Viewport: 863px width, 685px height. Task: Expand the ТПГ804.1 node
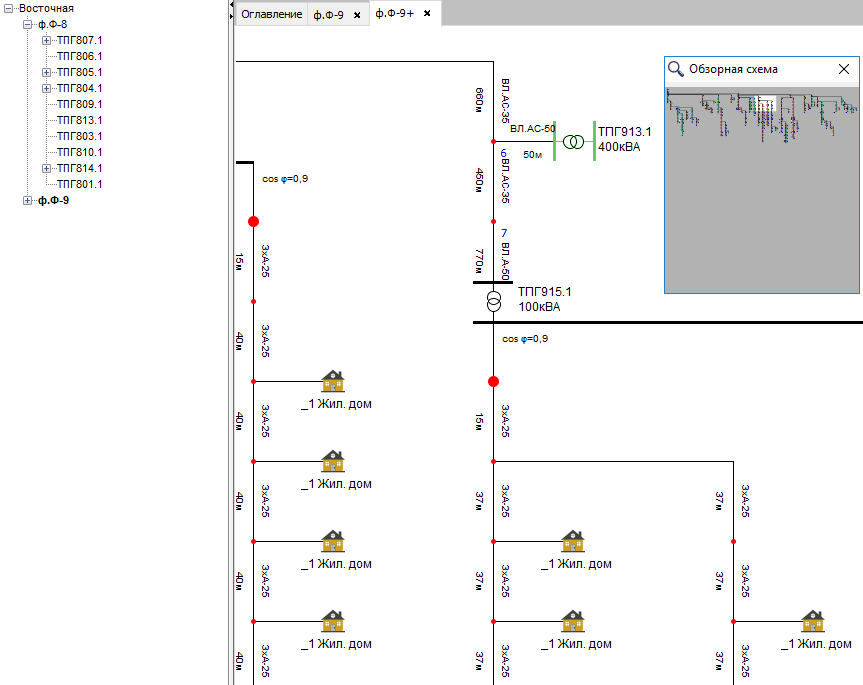[x=46, y=88]
